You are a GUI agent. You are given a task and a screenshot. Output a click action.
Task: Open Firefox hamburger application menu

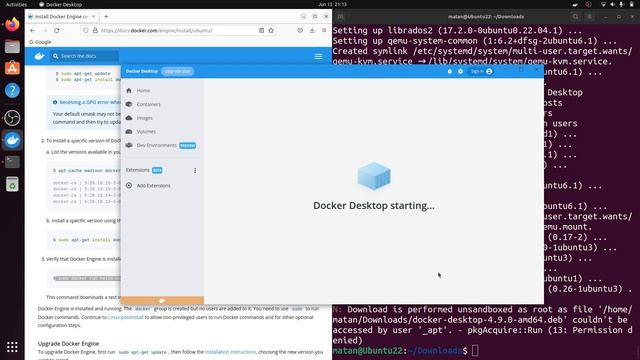pyautogui.click(x=324, y=31)
